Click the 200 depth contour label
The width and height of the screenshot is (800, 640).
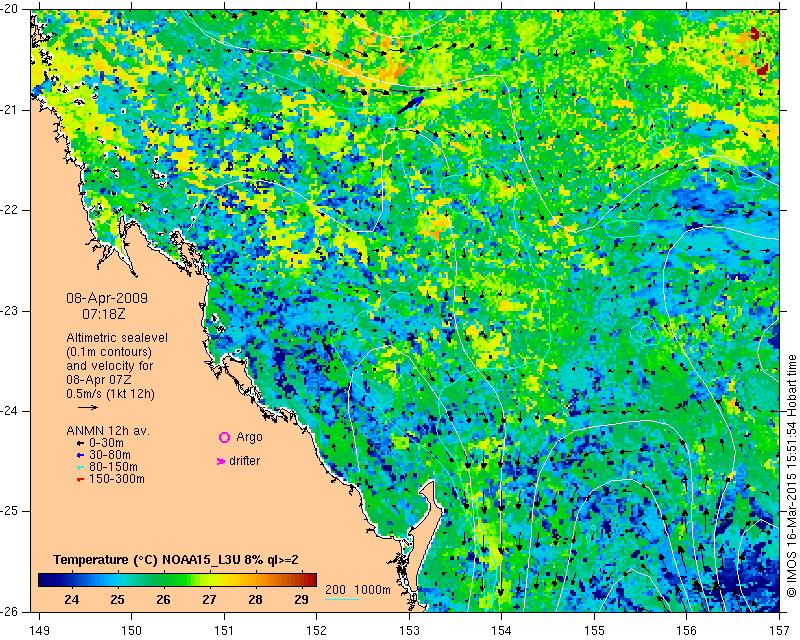point(335,590)
